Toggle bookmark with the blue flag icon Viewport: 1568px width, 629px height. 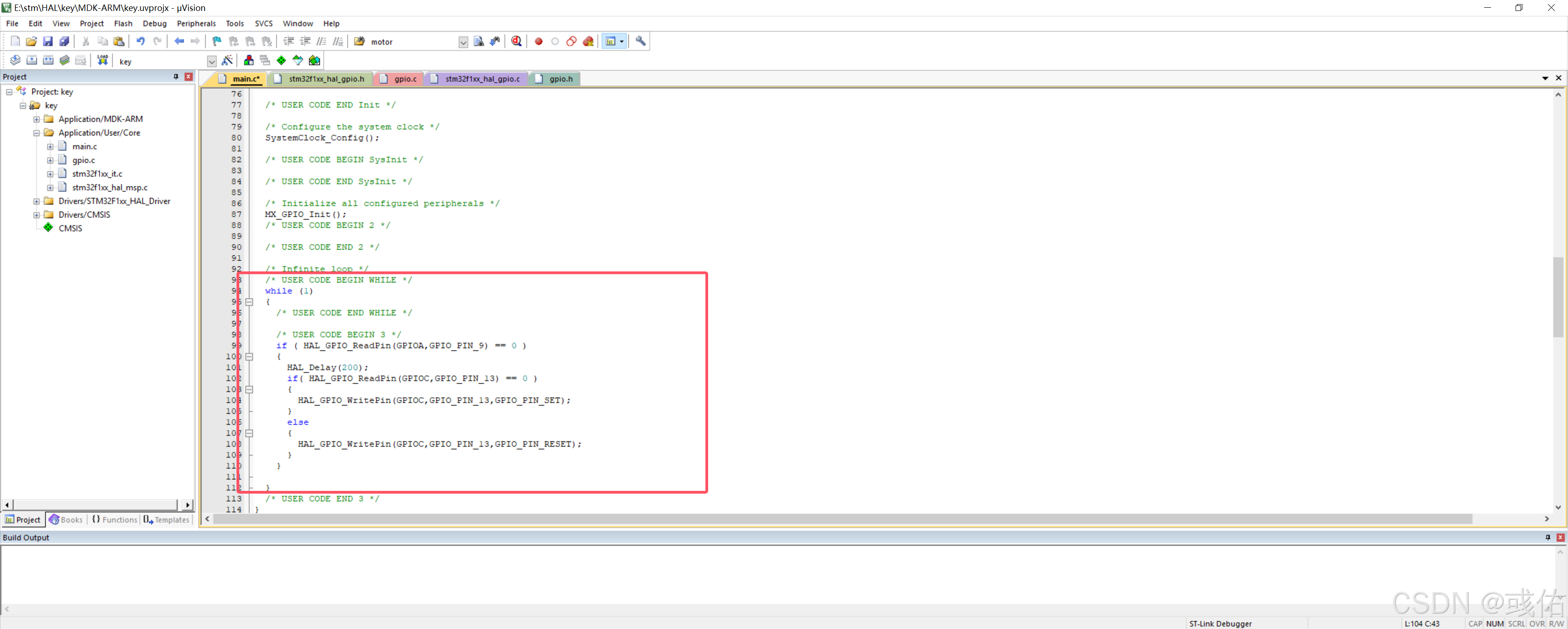point(217,41)
